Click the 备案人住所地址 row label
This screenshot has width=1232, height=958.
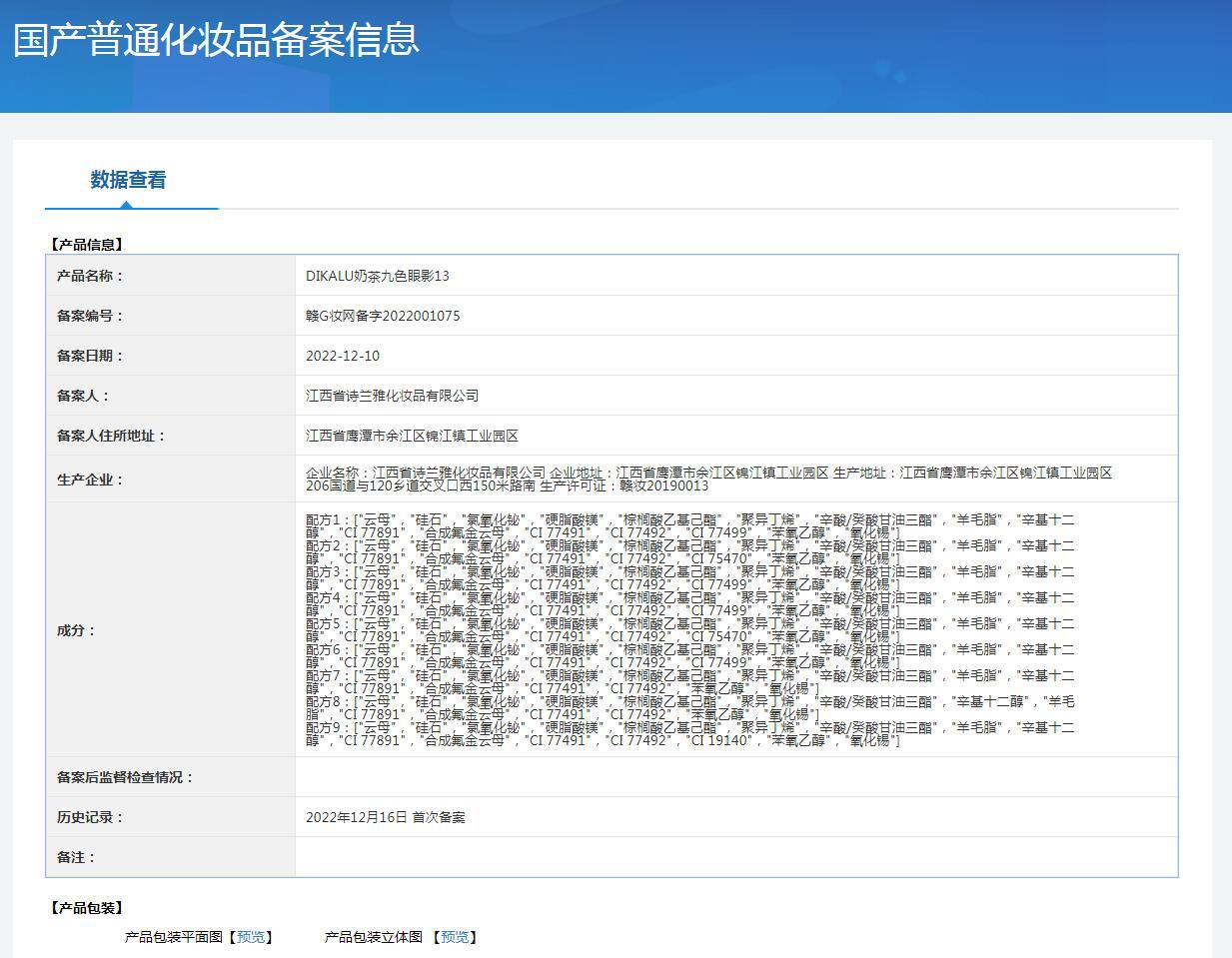(x=111, y=436)
